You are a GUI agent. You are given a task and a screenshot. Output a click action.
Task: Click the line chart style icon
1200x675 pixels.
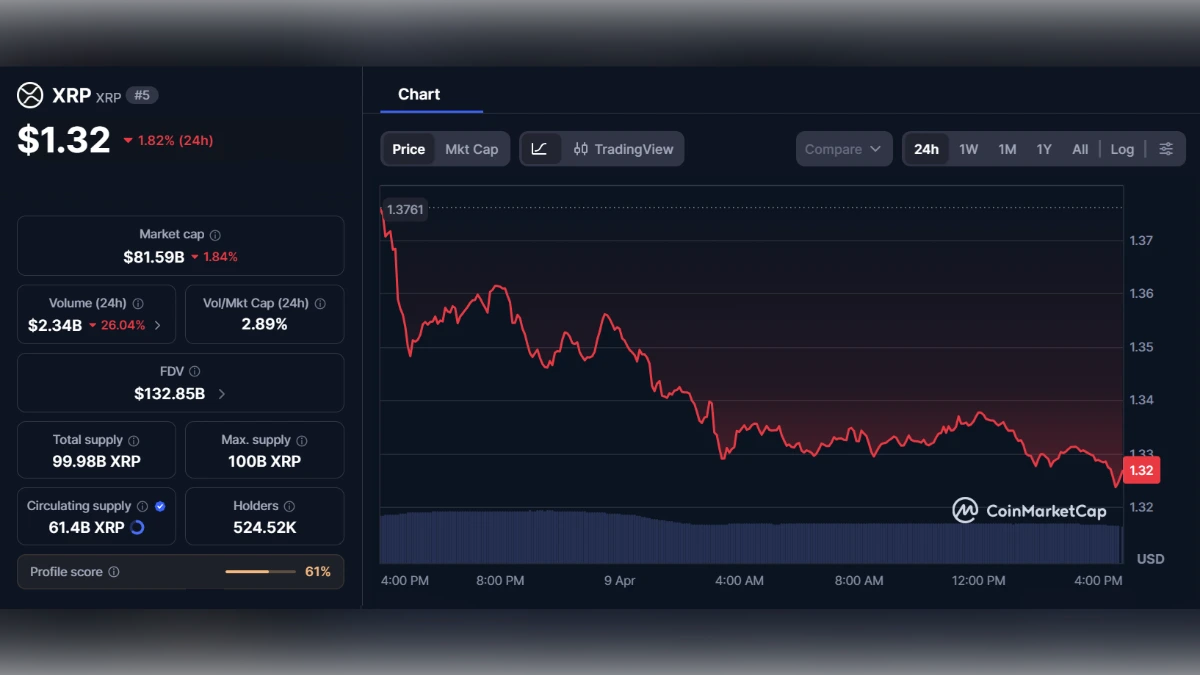[x=540, y=148]
